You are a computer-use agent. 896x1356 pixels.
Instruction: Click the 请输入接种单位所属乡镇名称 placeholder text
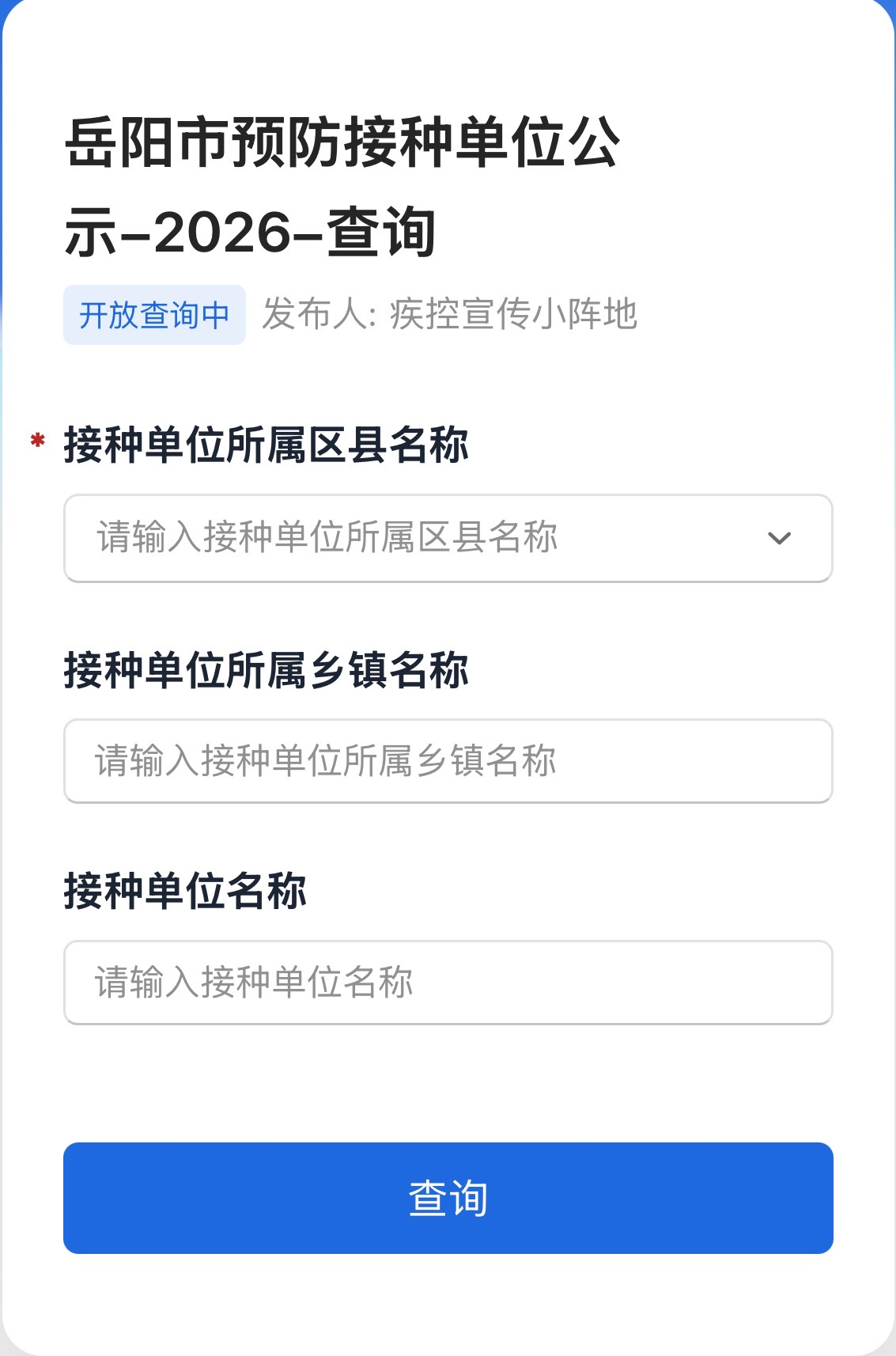tap(326, 761)
